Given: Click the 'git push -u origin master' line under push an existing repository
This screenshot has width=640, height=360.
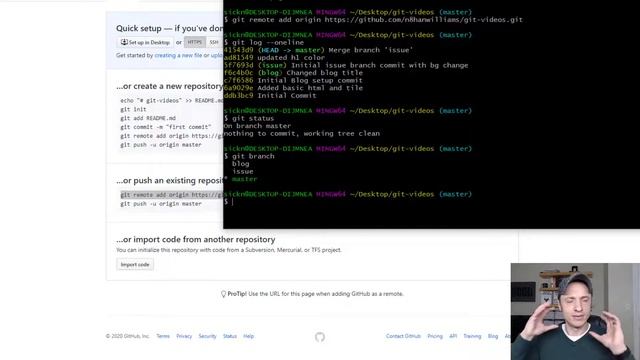Looking at the screenshot, I should [x=161, y=204].
